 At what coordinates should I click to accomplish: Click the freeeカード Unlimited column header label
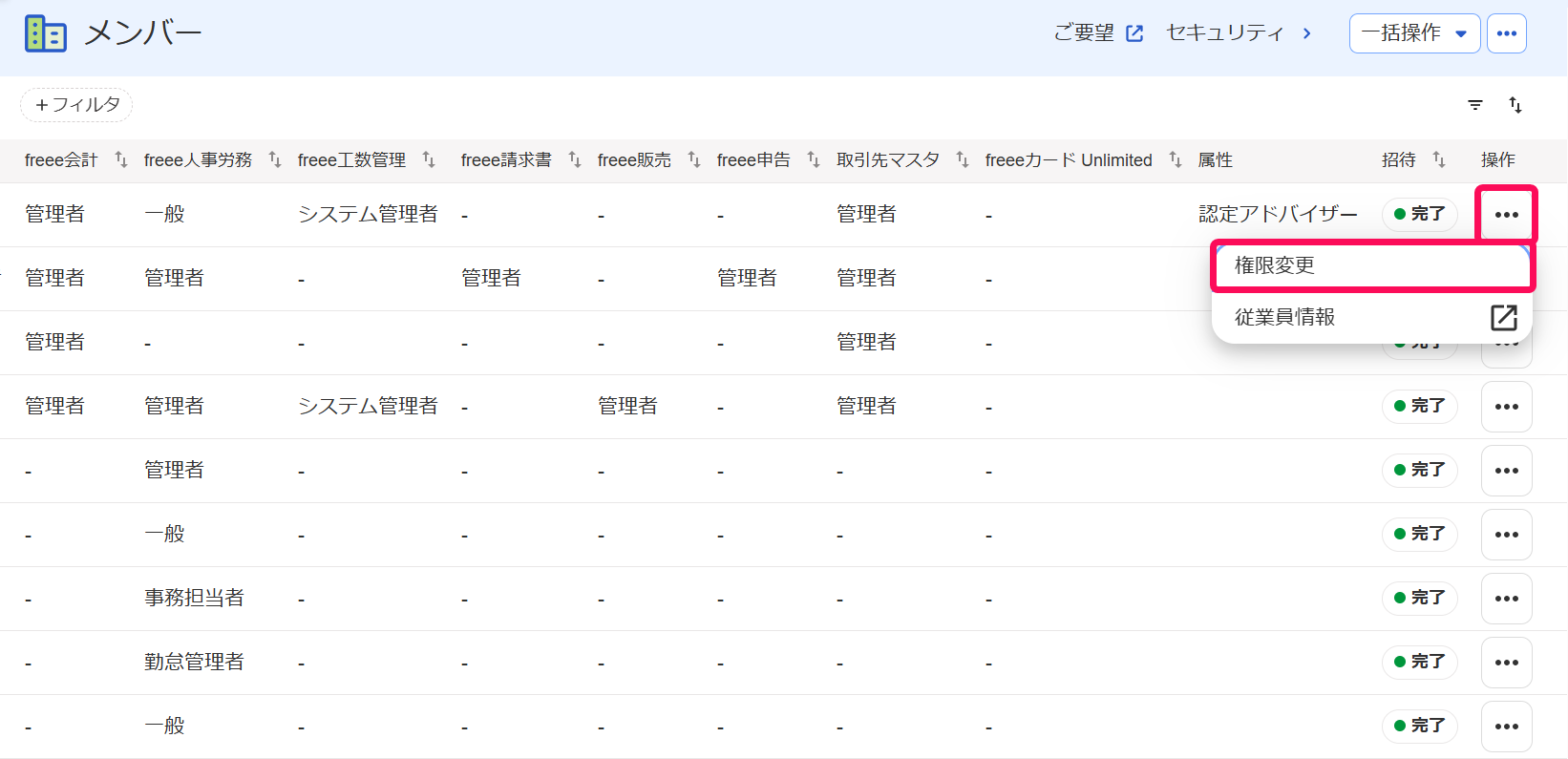pos(1069,160)
